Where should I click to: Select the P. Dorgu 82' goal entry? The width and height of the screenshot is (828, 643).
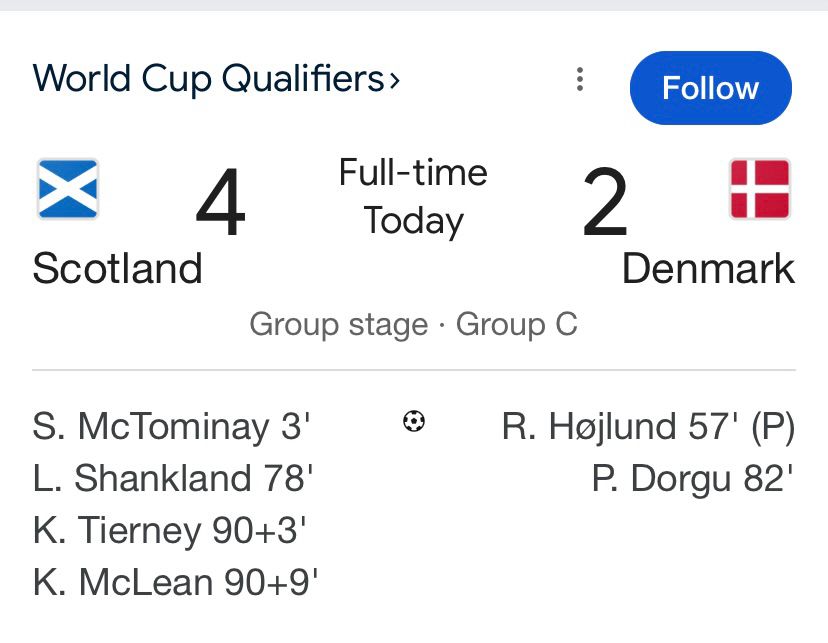692,479
